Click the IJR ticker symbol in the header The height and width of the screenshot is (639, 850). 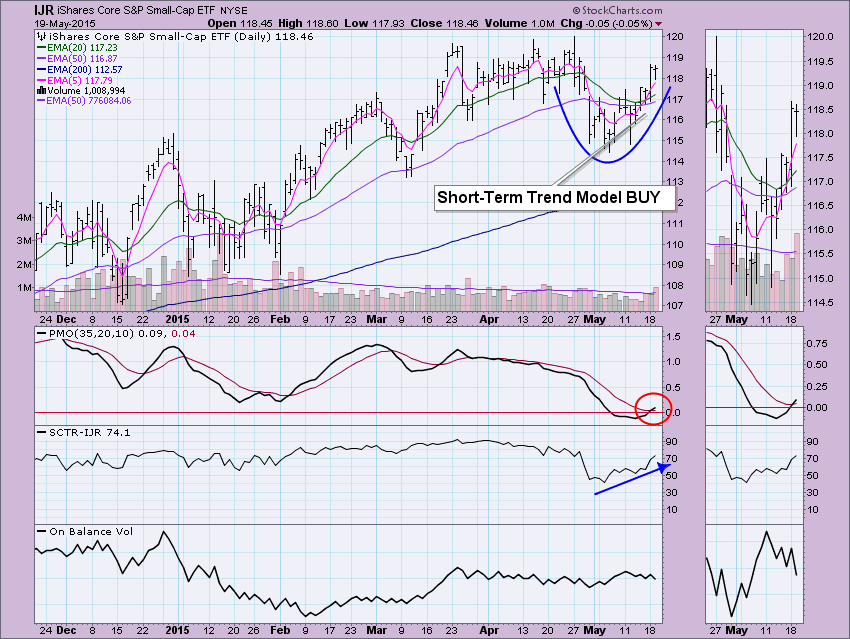[44, 10]
